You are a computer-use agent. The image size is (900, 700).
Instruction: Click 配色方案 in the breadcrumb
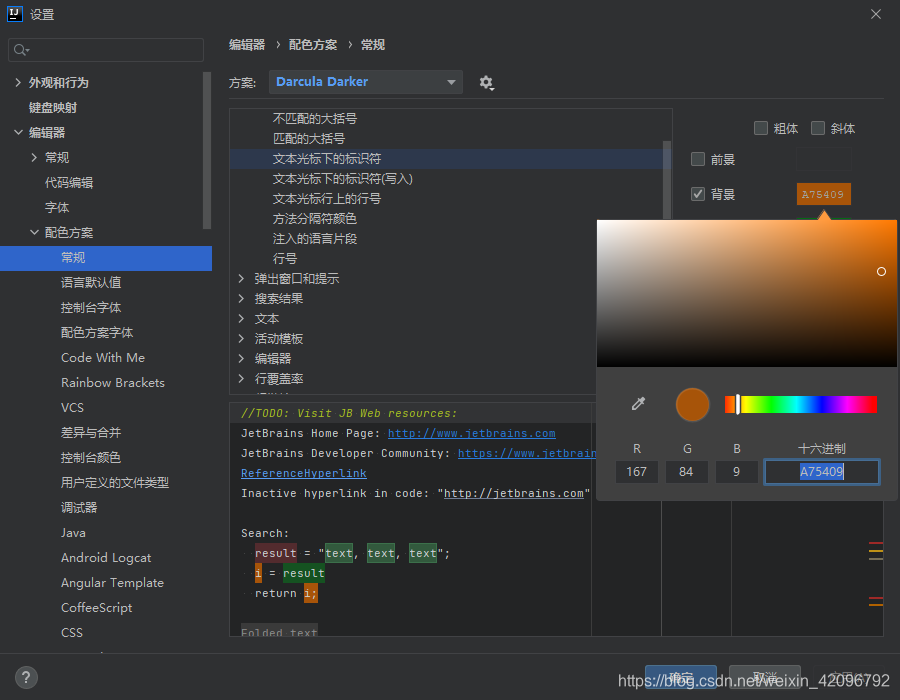[x=313, y=45]
